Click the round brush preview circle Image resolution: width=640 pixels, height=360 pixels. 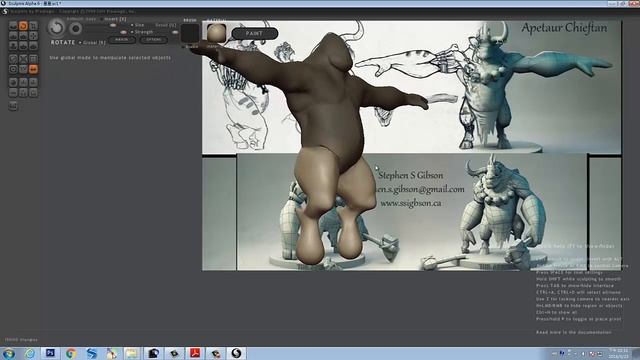(76, 29)
